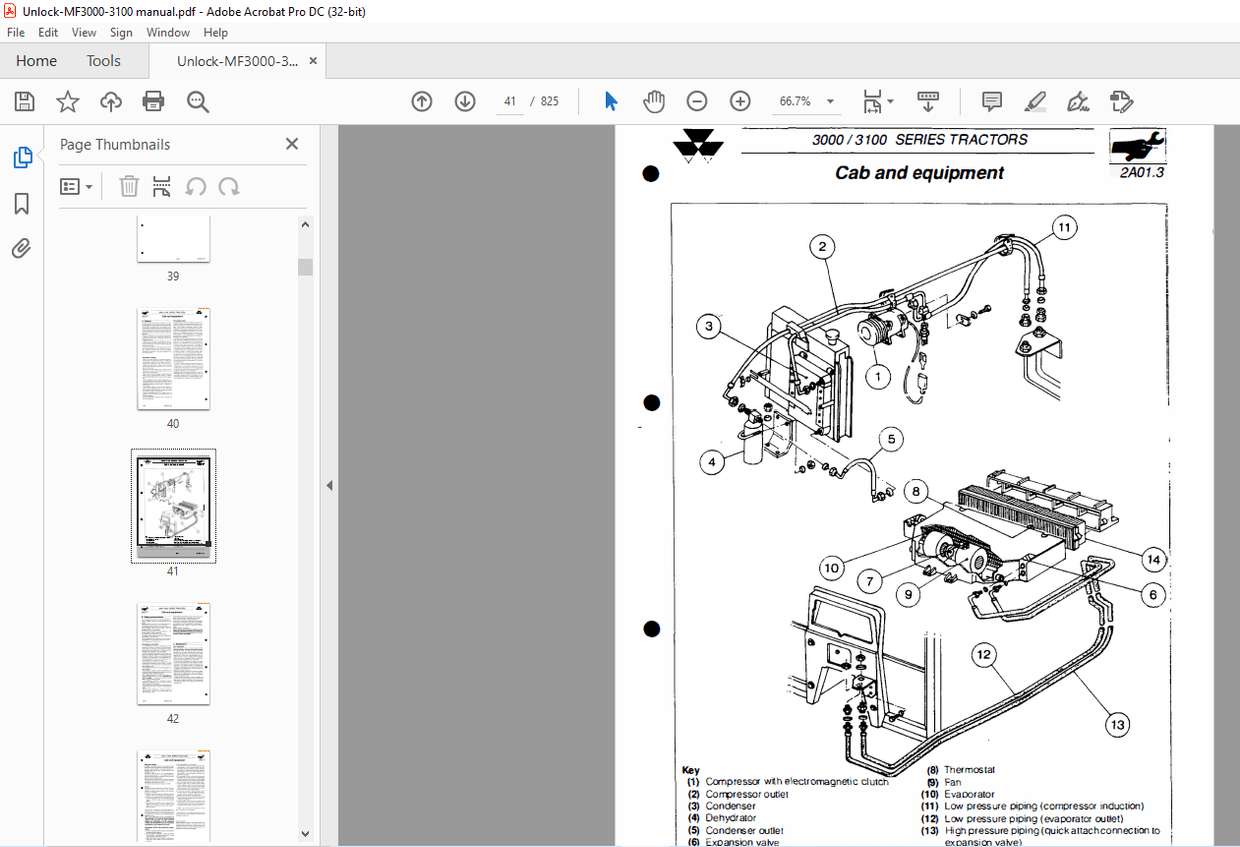Open the document search tool
Image resolution: width=1240 pixels, height=847 pixels.
pos(198,101)
